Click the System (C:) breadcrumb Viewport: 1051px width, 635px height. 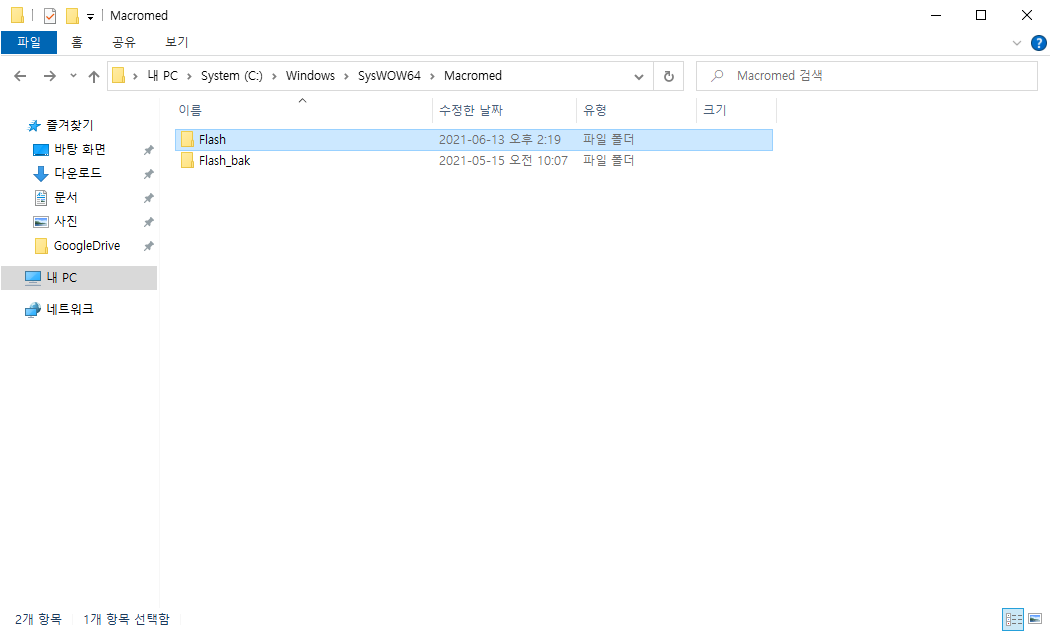pos(232,76)
